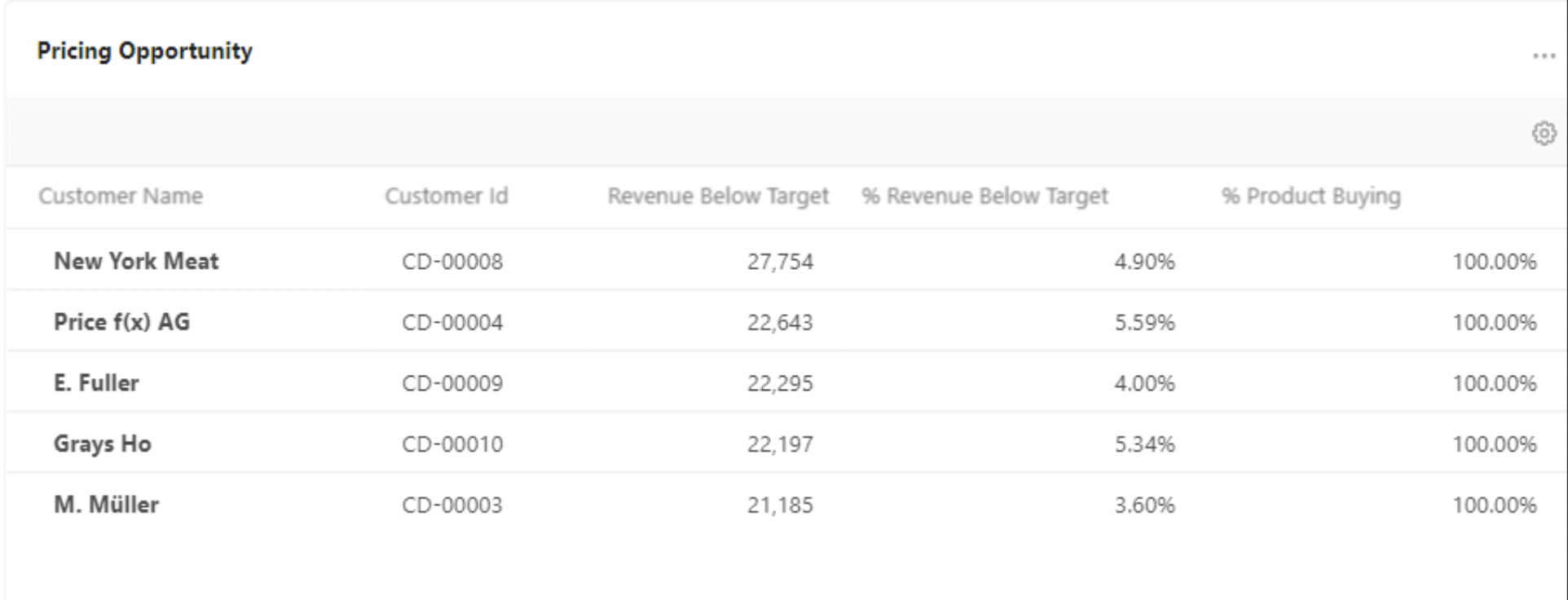Select the Price f(x) AG customer
This screenshot has width=1568, height=600.
point(121,322)
